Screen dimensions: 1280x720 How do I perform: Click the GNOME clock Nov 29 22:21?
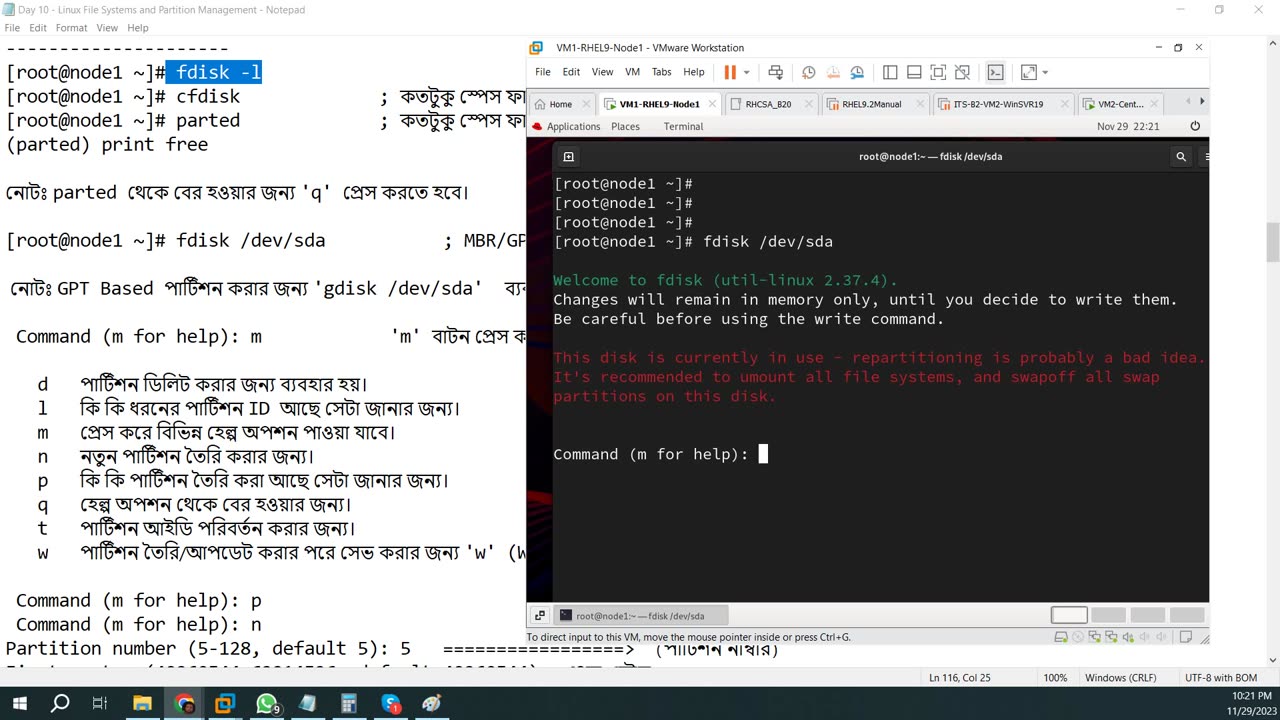1128,127
